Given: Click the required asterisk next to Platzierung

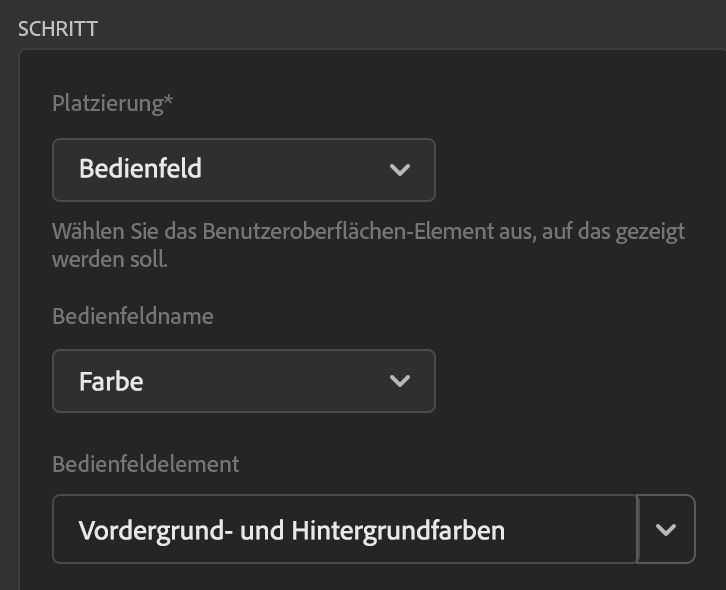Looking at the screenshot, I should pos(169,102).
